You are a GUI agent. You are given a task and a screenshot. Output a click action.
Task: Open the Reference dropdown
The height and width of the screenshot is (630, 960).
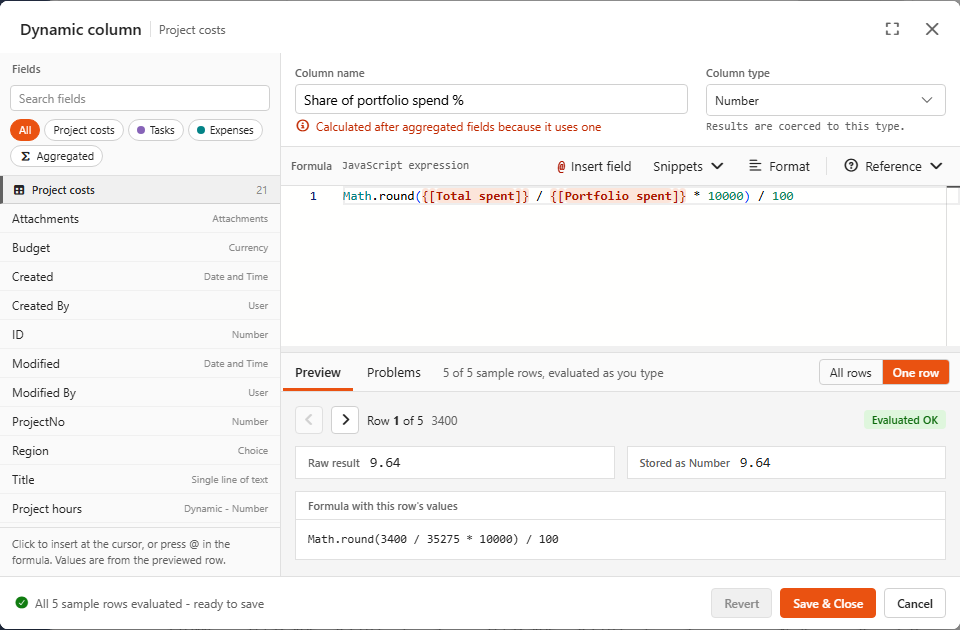click(893, 166)
